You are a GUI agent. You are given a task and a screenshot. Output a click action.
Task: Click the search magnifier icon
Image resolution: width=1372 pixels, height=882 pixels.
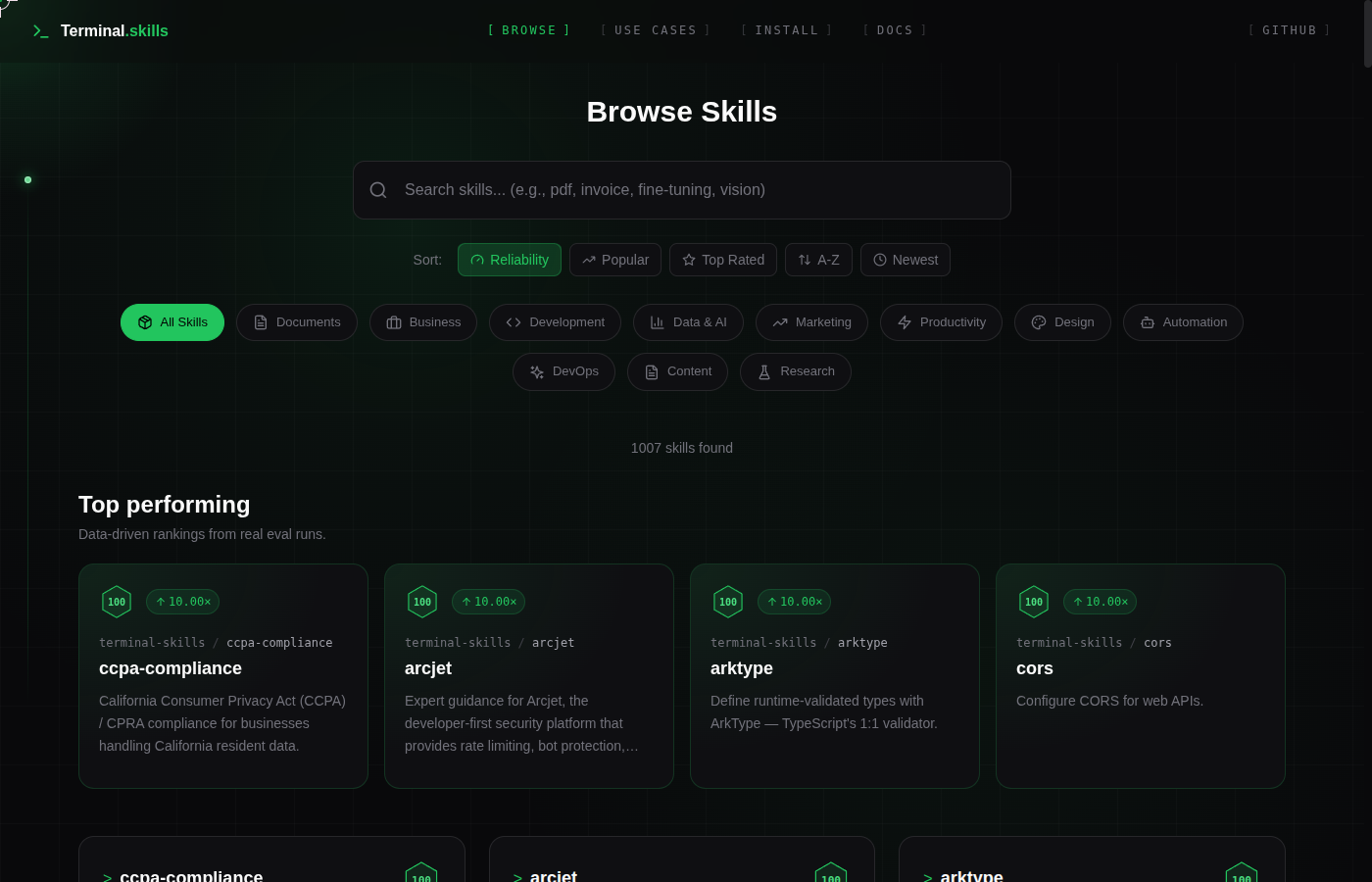(378, 190)
